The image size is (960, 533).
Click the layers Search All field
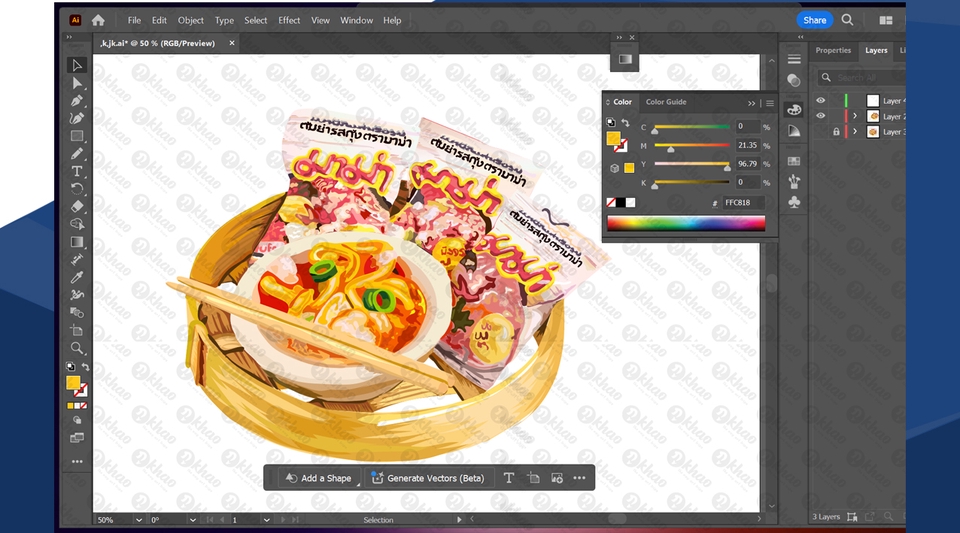tap(863, 78)
